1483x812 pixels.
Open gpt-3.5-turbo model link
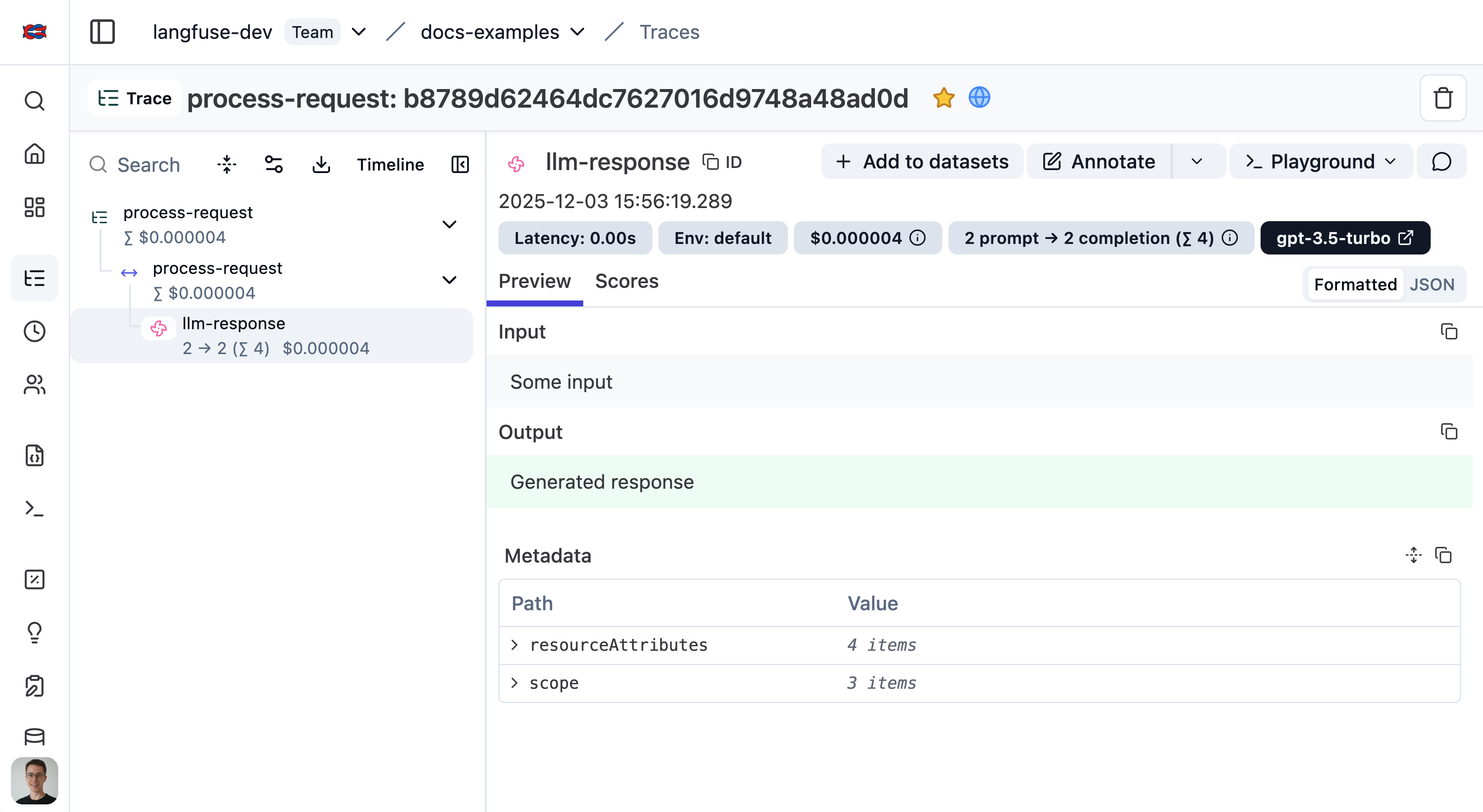(1345, 238)
